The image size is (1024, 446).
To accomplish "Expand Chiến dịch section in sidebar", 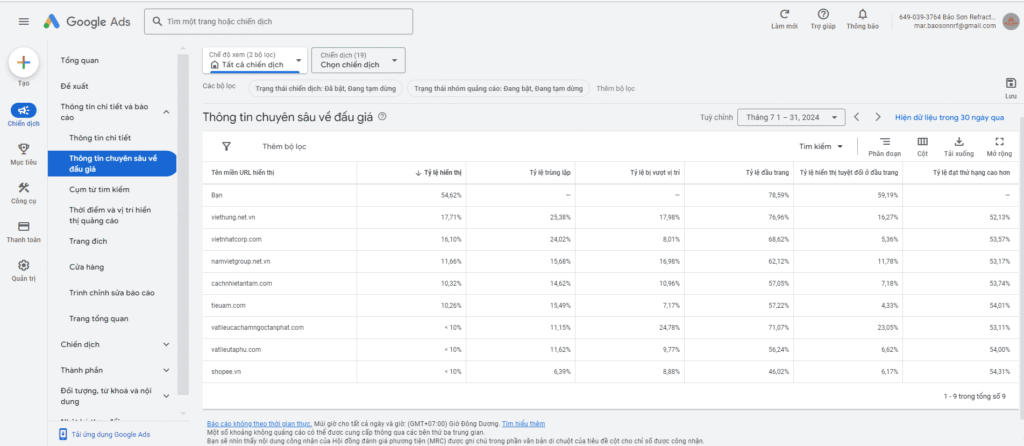I will 166,344.
